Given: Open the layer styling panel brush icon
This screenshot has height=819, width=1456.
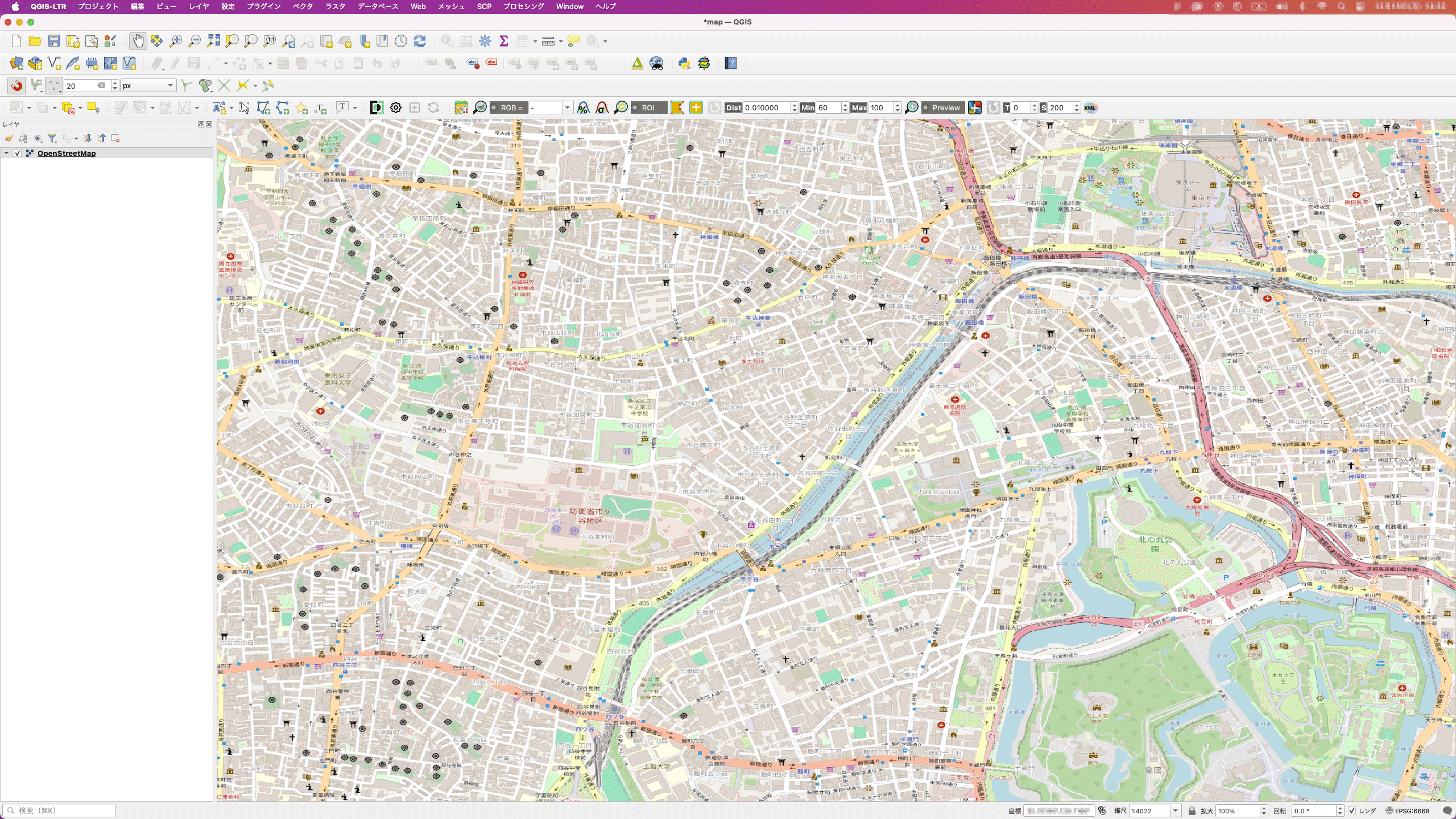Looking at the screenshot, I should (9, 138).
